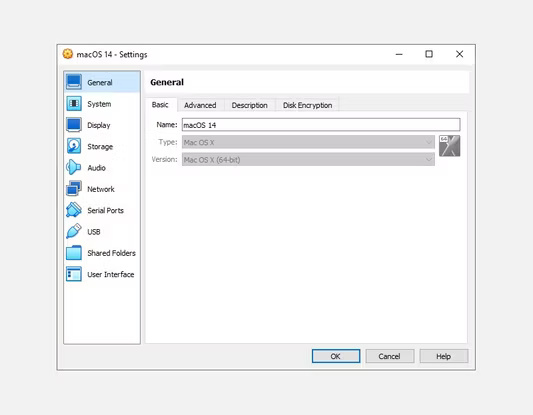Select the USB label in sidebar
The image size is (533, 415).
click(x=94, y=232)
